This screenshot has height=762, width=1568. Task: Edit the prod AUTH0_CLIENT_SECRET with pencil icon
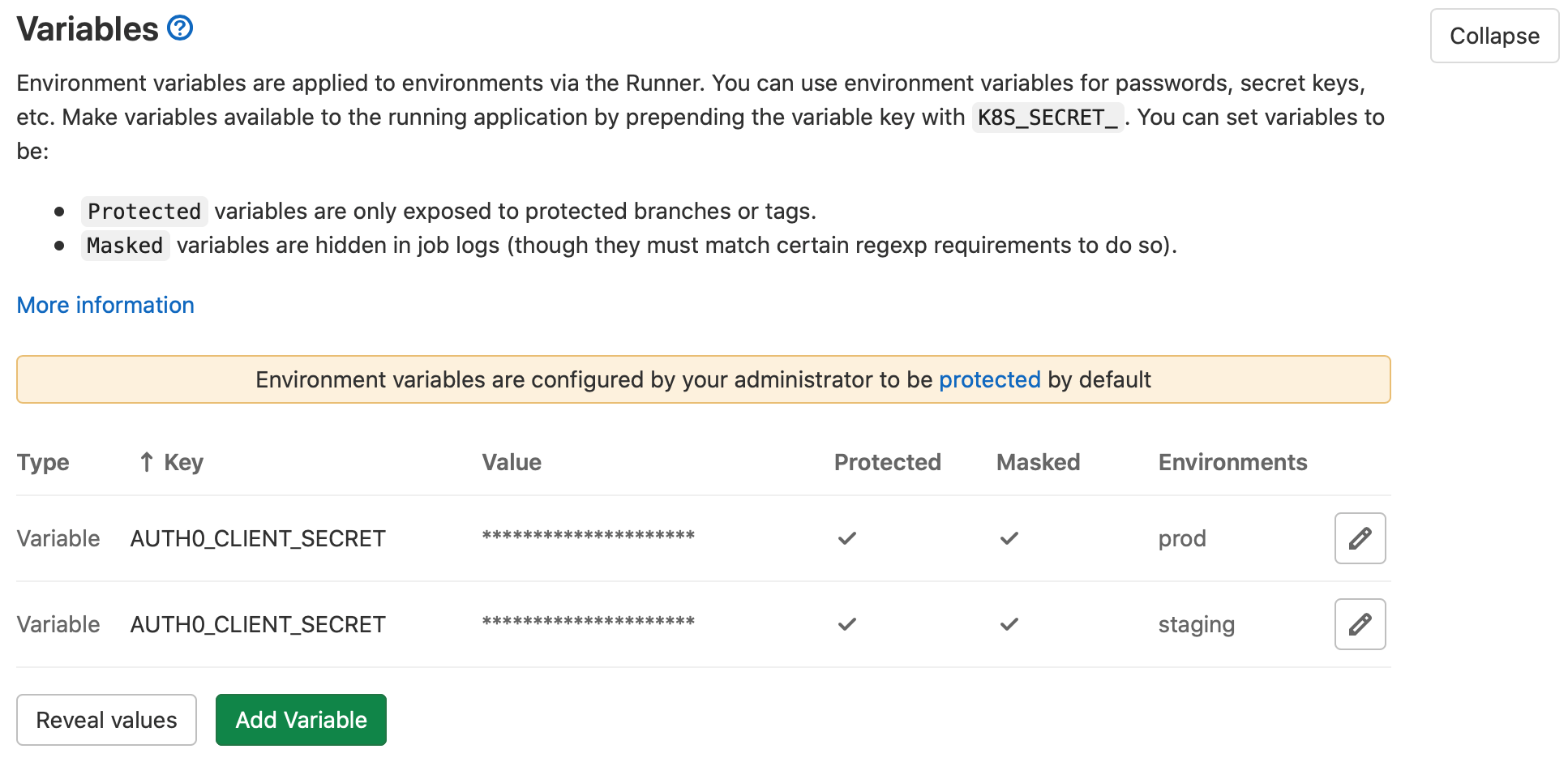click(x=1359, y=538)
